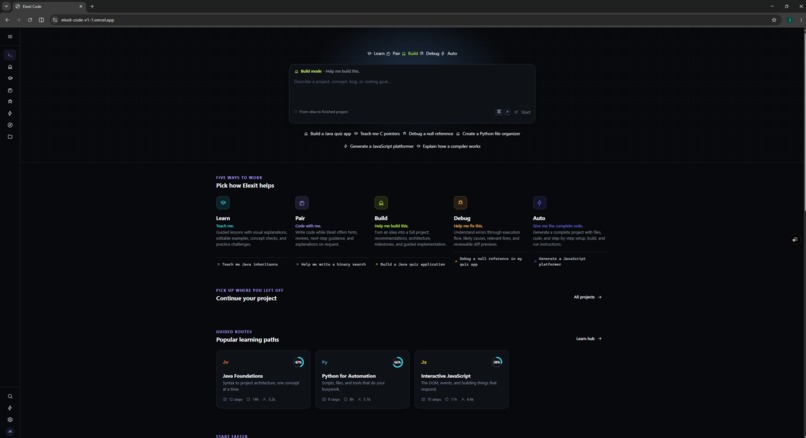Click the Jv badge on Java Foundations
This screenshot has width=806, height=438.
[x=225, y=362]
